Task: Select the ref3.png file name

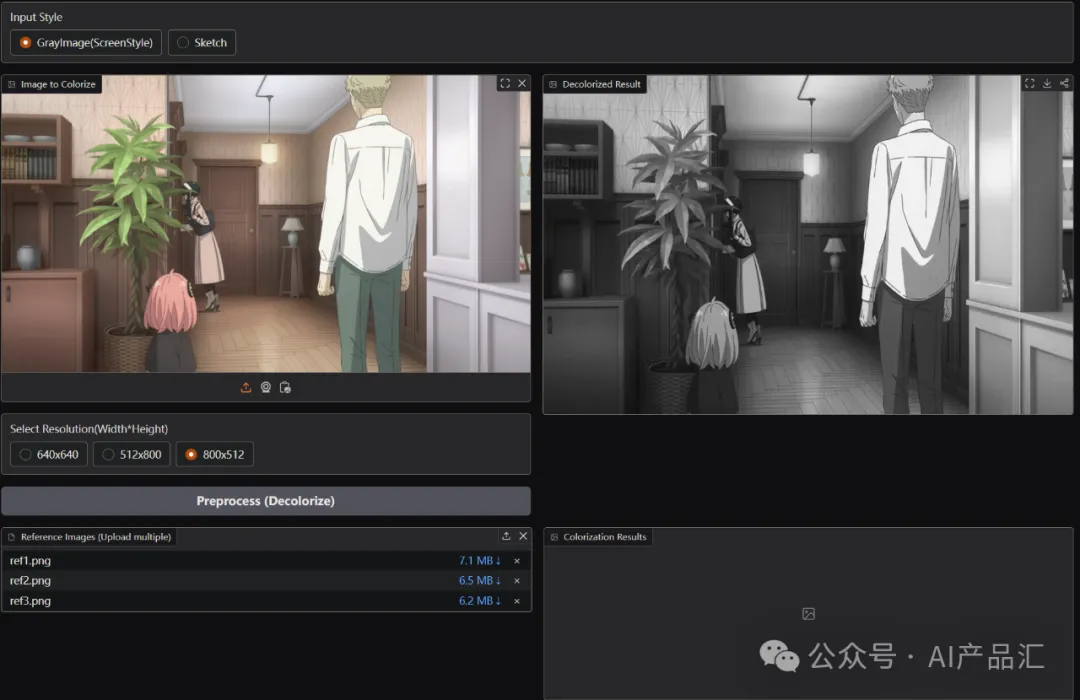Action: coord(30,601)
